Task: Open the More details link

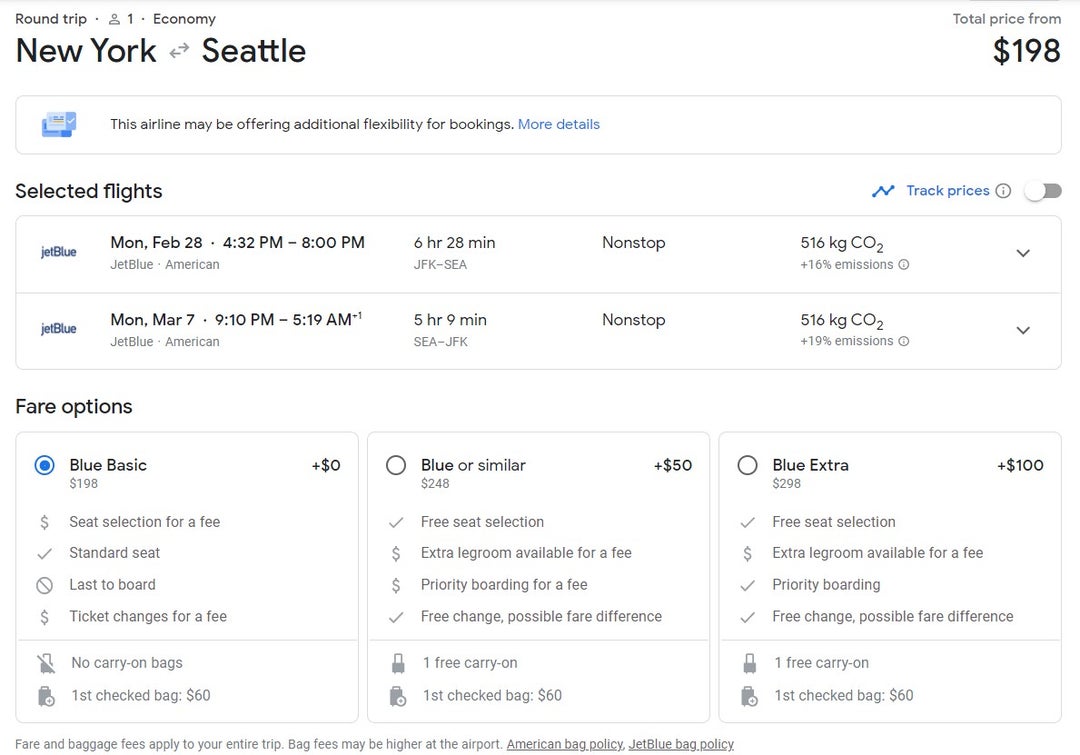Action: (558, 123)
